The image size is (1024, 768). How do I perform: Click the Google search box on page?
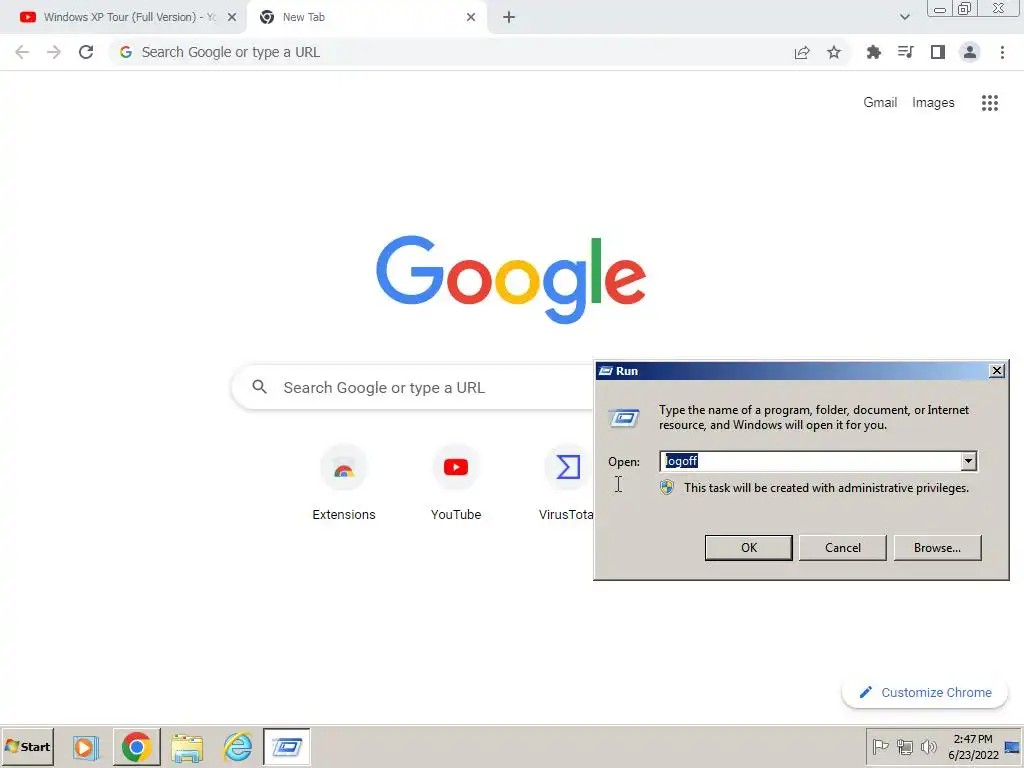coord(413,387)
